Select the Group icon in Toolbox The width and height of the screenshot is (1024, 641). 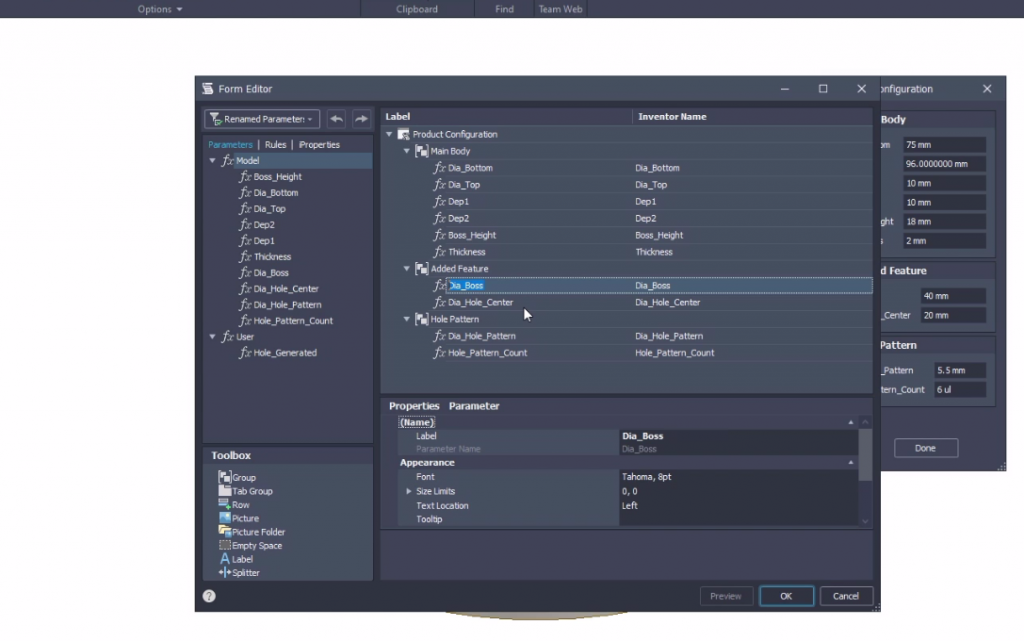[x=225, y=477]
